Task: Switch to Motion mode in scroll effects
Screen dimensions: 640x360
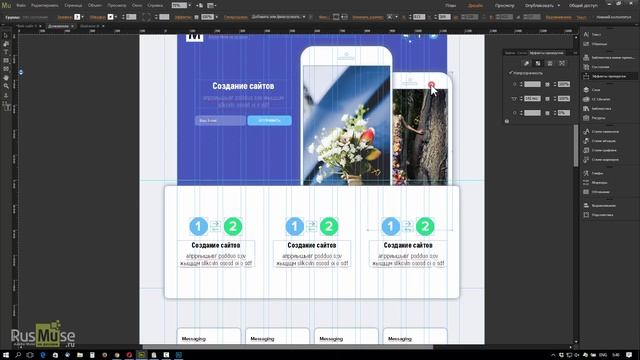Action: pyautogui.click(x=527, y=63)
